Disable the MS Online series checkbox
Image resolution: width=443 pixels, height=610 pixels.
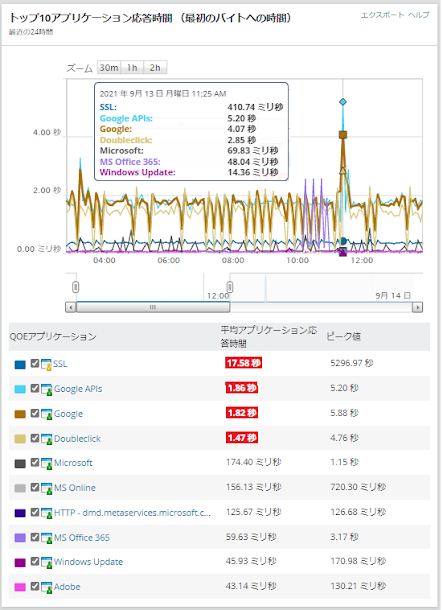[35, 487]
